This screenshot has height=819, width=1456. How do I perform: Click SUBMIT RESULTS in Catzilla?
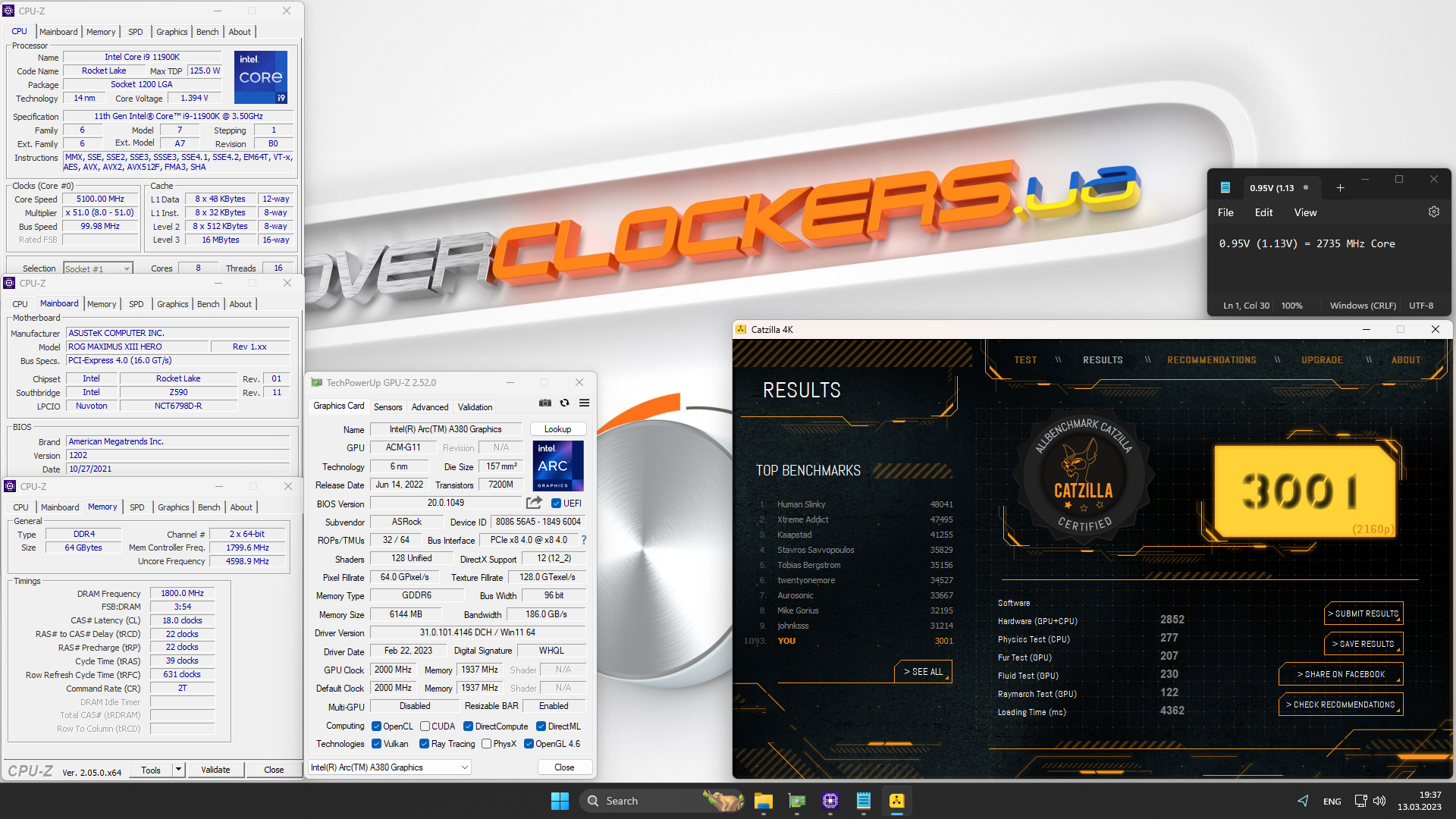pyautogui.click(x=1363, y=613)
